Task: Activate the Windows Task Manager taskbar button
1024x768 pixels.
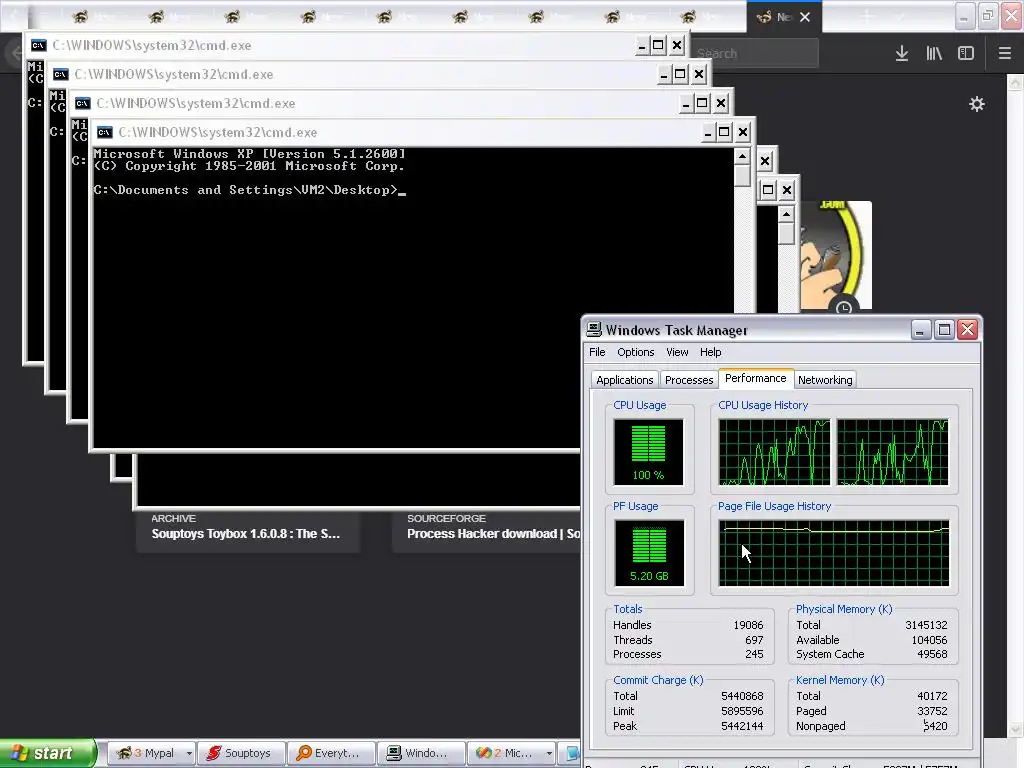Action: (x=421, y=753)
